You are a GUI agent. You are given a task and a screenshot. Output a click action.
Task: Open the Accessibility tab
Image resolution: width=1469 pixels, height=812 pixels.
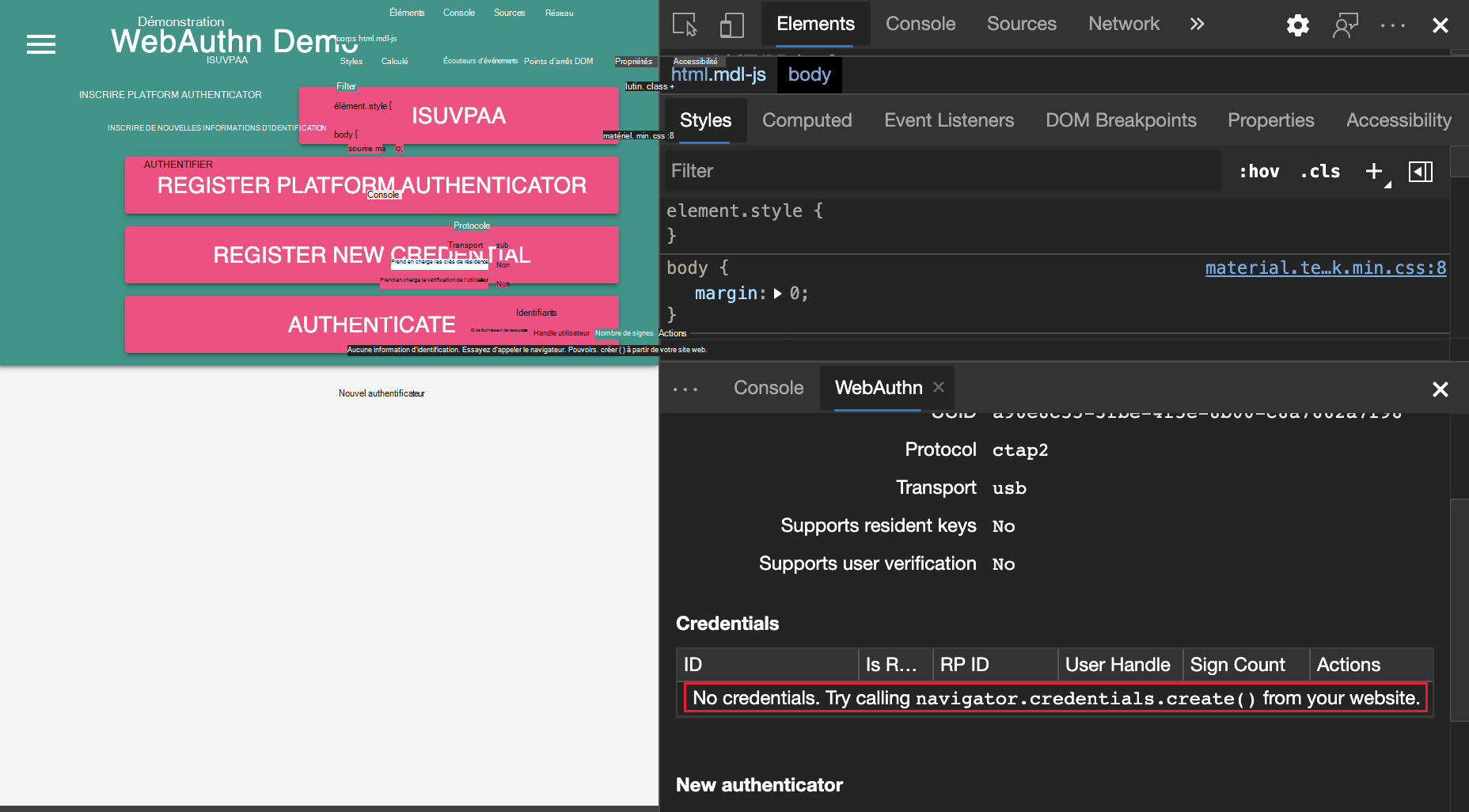tap(1399, 120)
